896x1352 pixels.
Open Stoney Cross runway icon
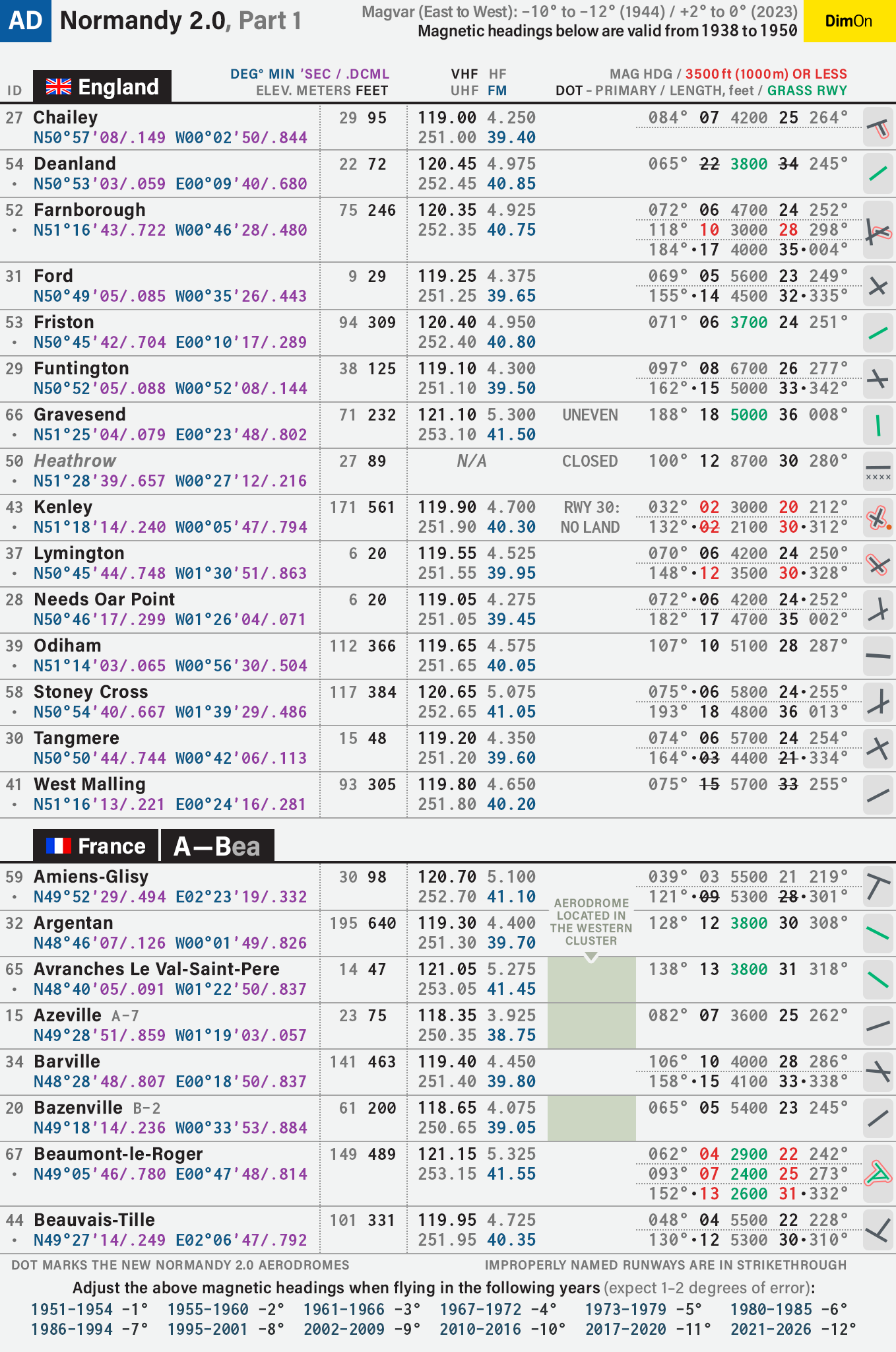[x=878, y=702]
